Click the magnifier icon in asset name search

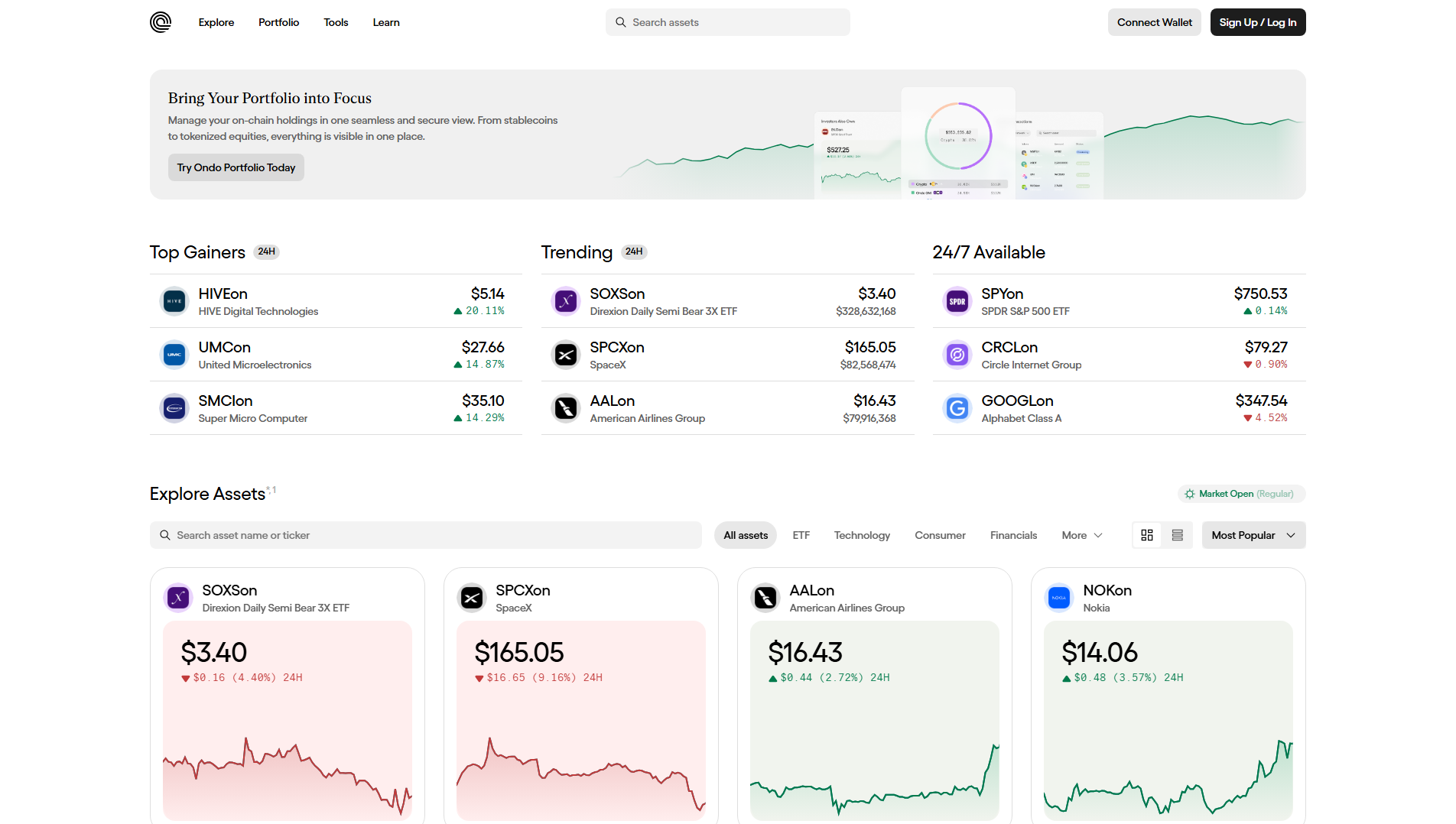click(x=165, y=535)
